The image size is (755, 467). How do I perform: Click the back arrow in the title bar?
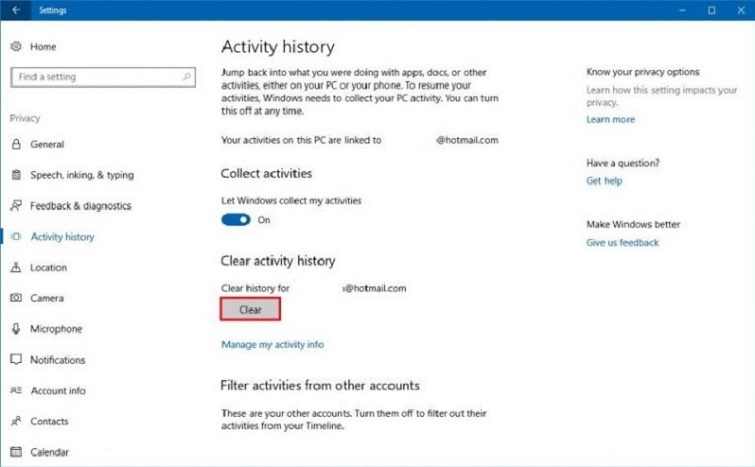(16, 10)
